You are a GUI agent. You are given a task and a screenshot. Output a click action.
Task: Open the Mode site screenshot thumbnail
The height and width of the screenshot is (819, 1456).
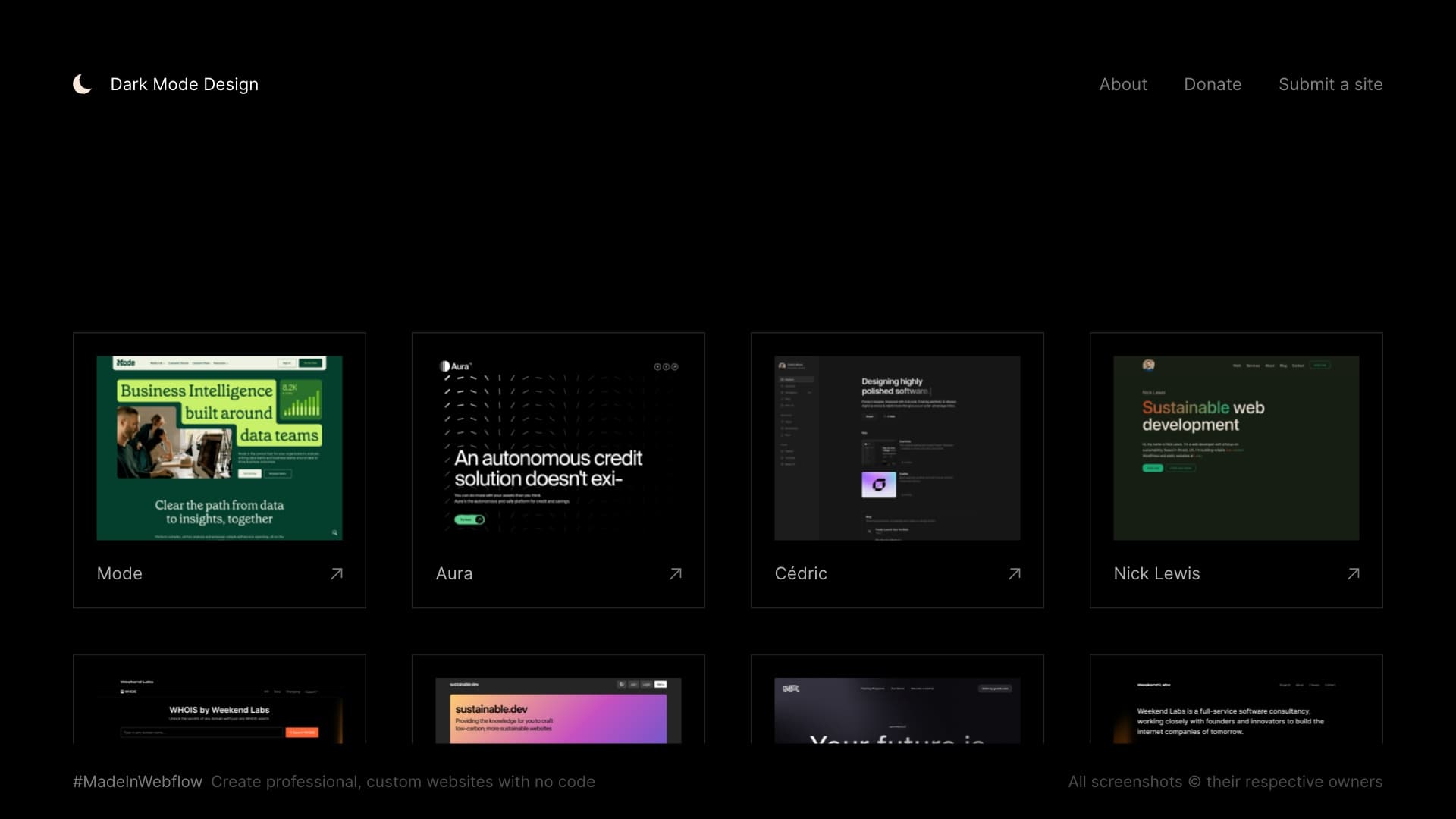pos(219,448)
